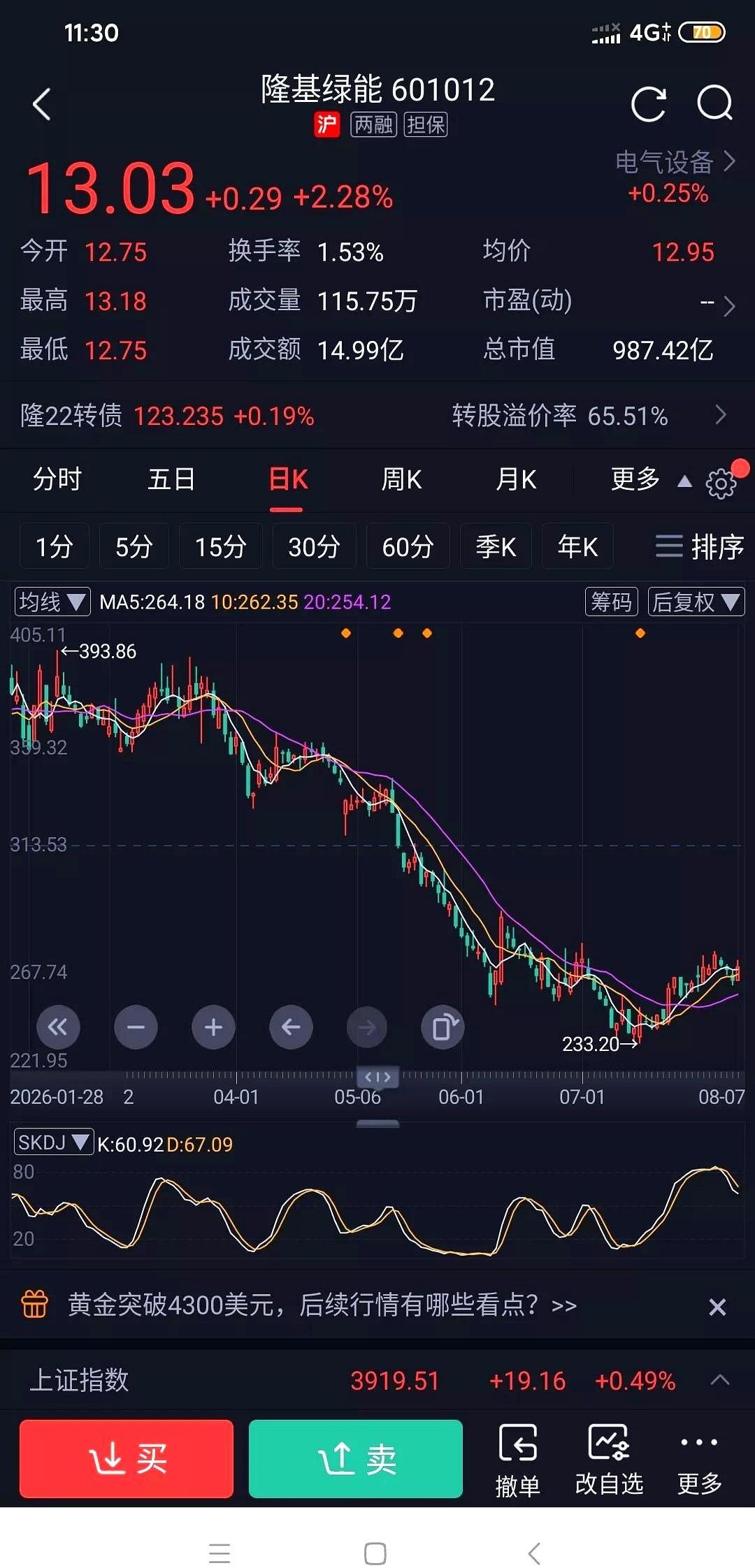Select 60分 period

pos(408,546)
